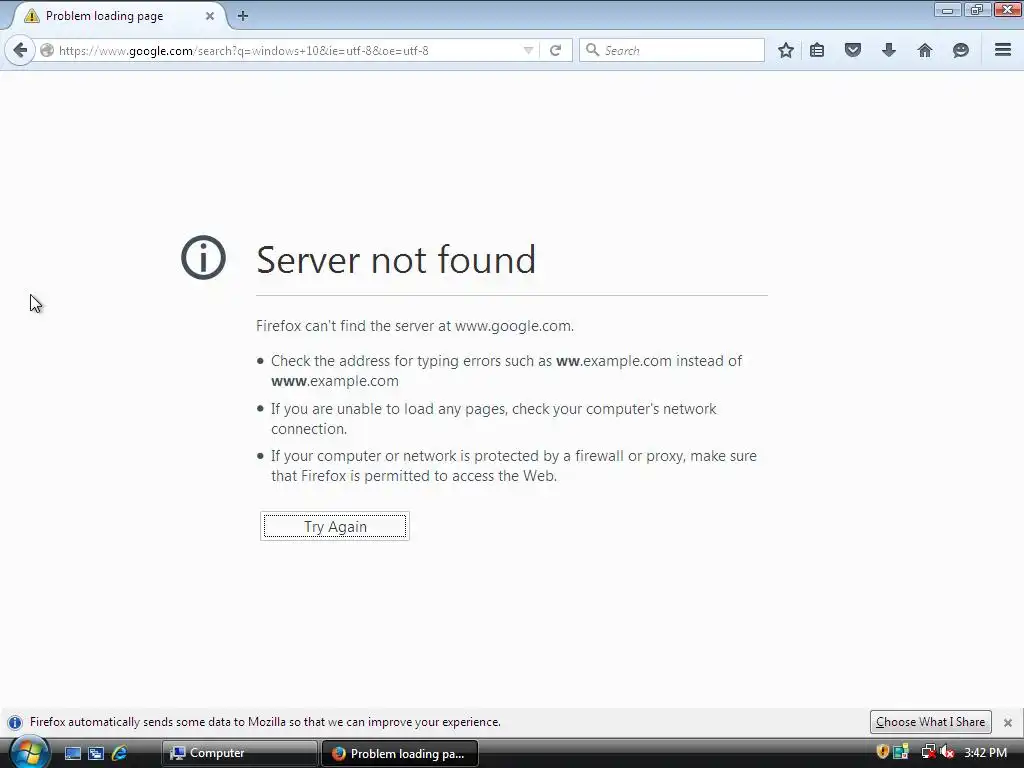Dismiss the Mozilla data notification bar
The height and width of the screenshot is (768, 1024).
(x=1008, y=722)
